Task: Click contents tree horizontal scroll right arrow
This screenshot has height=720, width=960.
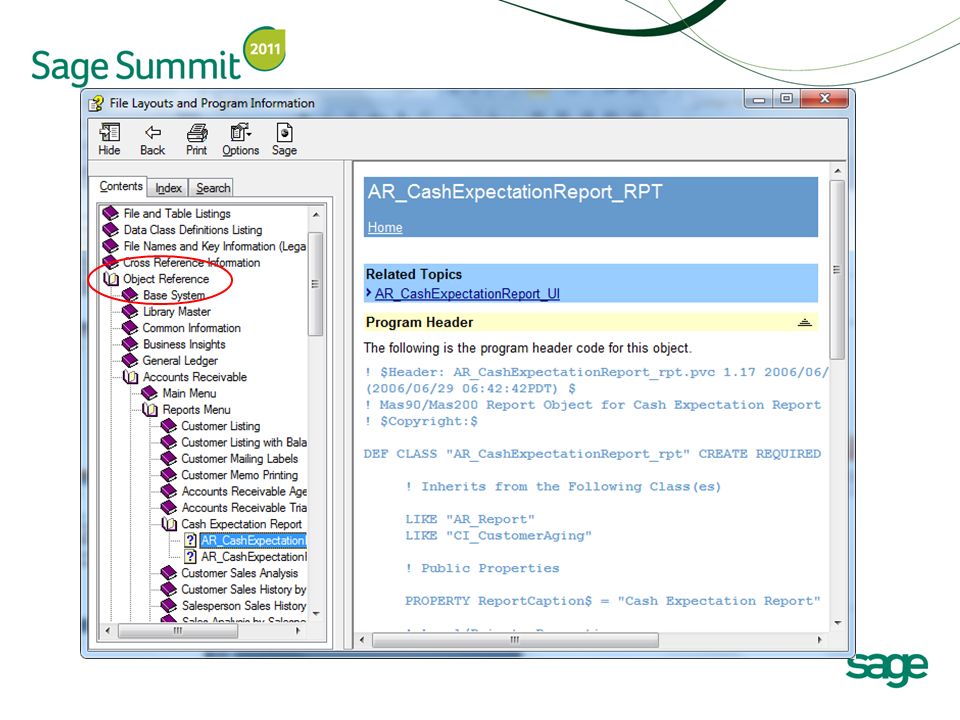Action: [x=298, y=631]
